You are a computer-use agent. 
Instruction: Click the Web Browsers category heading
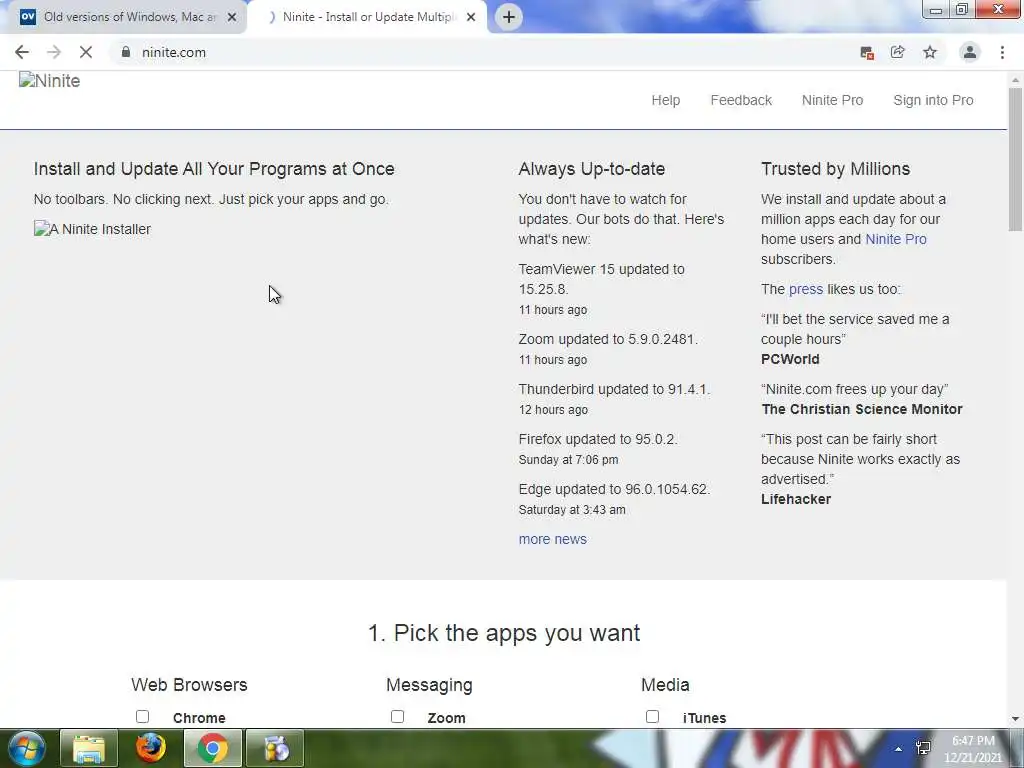tap(189, 684)
